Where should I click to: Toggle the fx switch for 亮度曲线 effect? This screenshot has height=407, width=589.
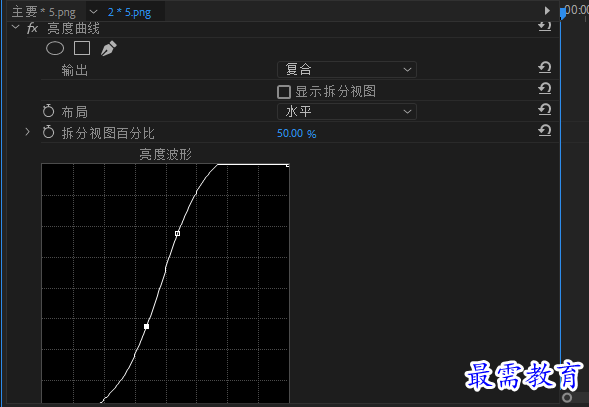pos(32,28)
